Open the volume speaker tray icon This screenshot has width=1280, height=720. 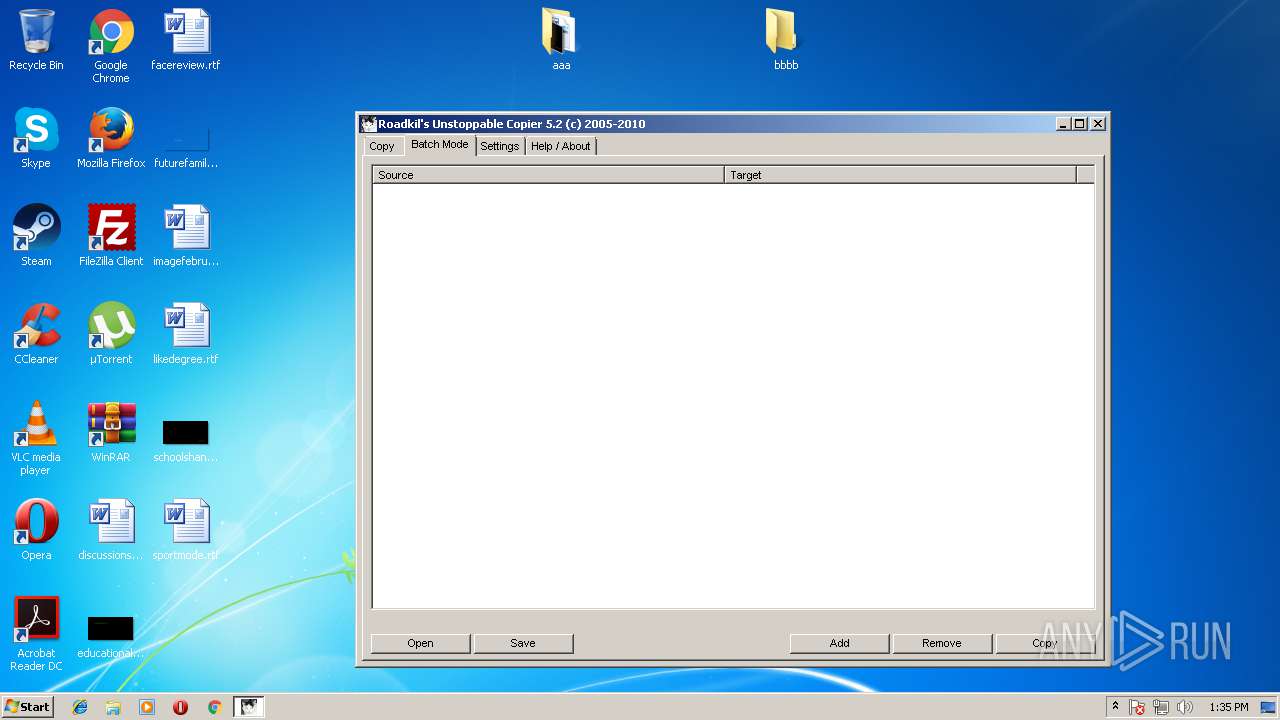point(1185,707)
